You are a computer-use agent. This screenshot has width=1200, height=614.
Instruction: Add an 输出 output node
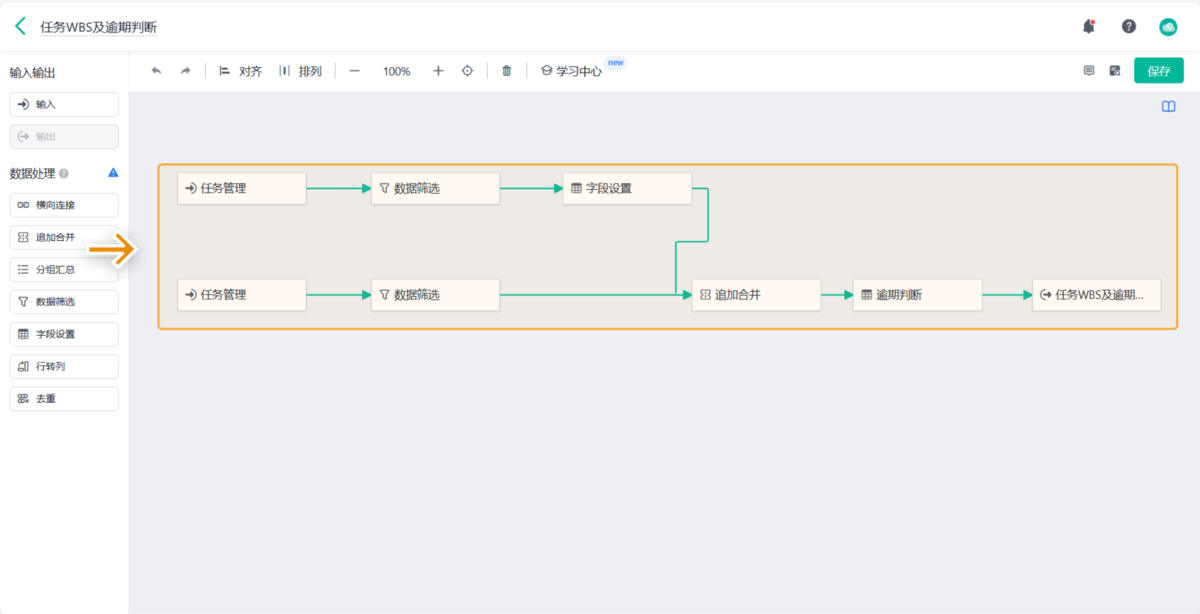tap(64, 136)
